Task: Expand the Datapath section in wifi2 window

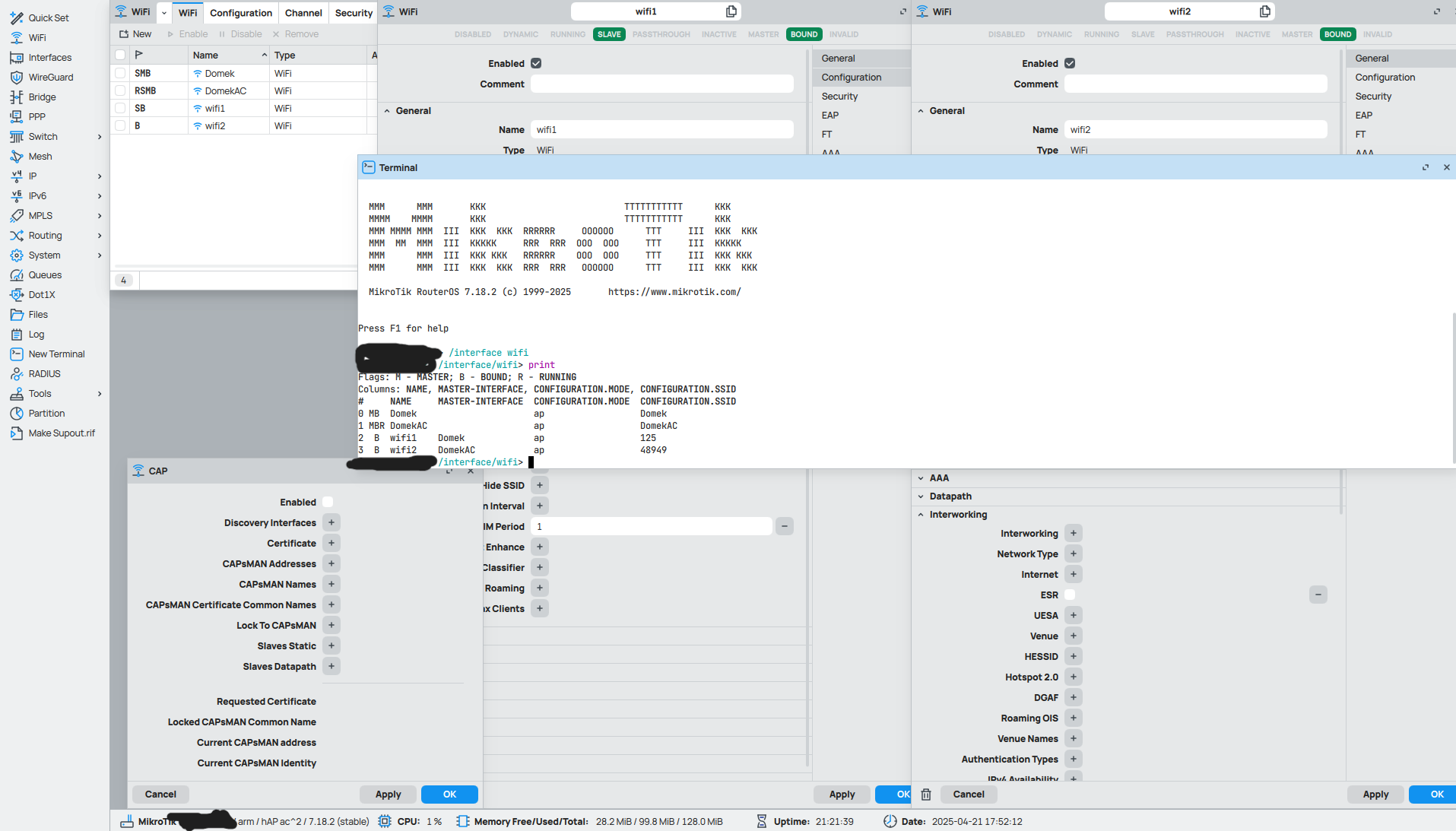Action: [x=921, y=496]
